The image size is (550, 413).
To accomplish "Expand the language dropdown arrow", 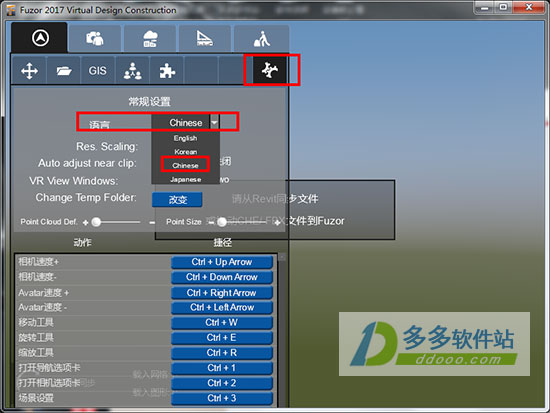I will [x=214, y=122].
